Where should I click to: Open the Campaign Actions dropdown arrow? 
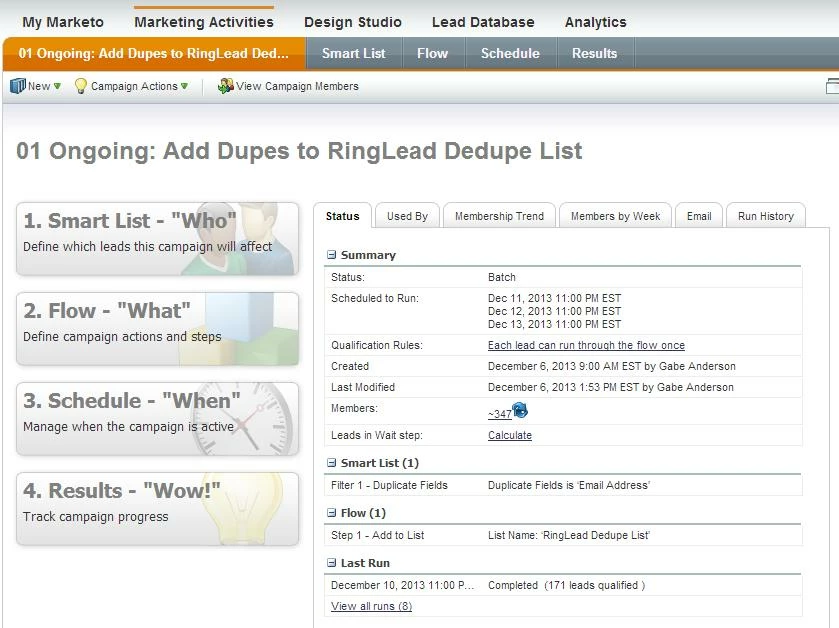(185, 86)
